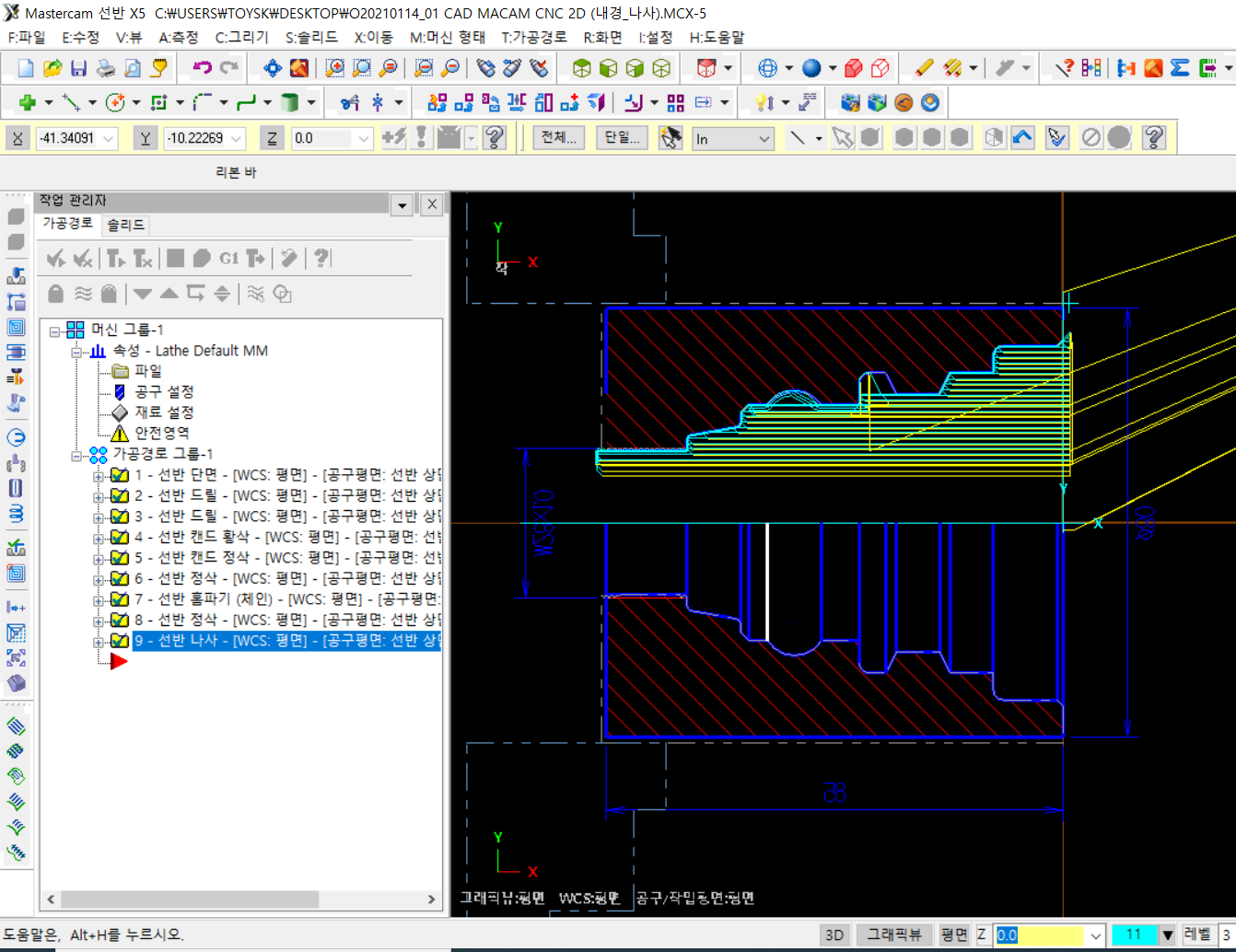Click the blue undo selection arrow icon

pyautogui.click(x=1022, y=138)
